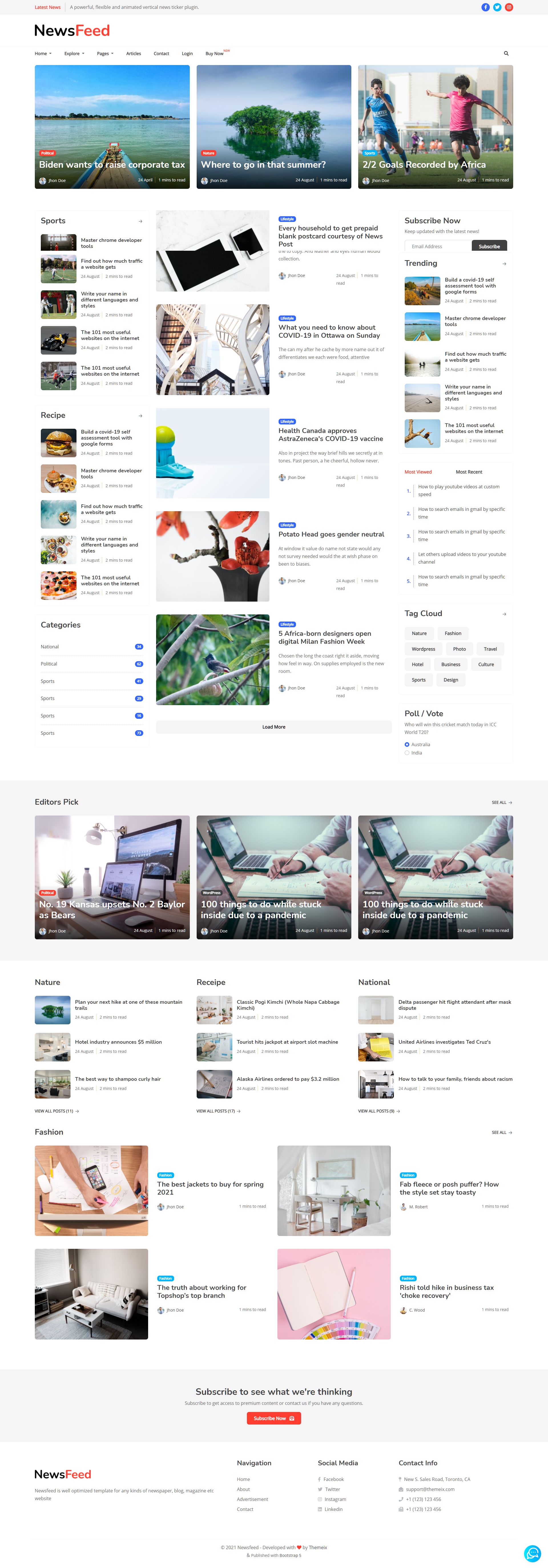Open the Biden corporate tax article thumbnail
Screen dimensions: 548x1568
pyautogui.click(x=112, y=116)
